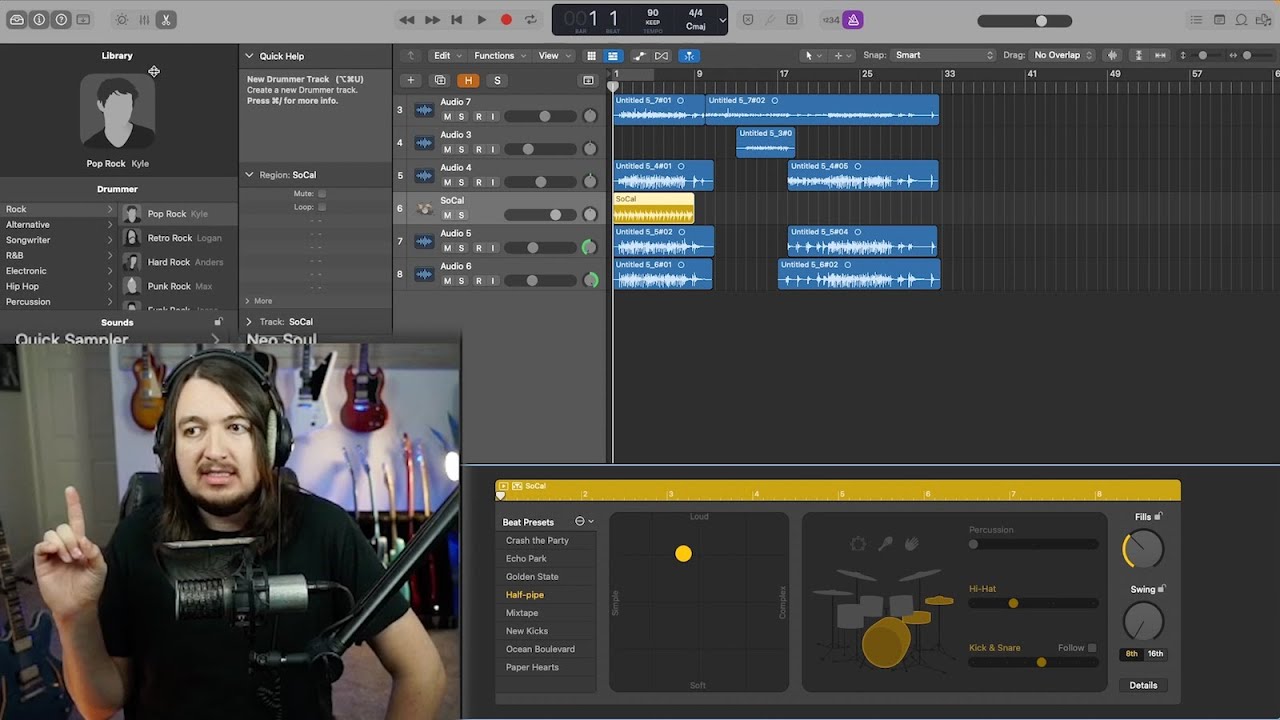The width and height of the screenshot is (1280, 720).
Task: Toggle the orange Hide (H) button
Action: click(468, 80)
